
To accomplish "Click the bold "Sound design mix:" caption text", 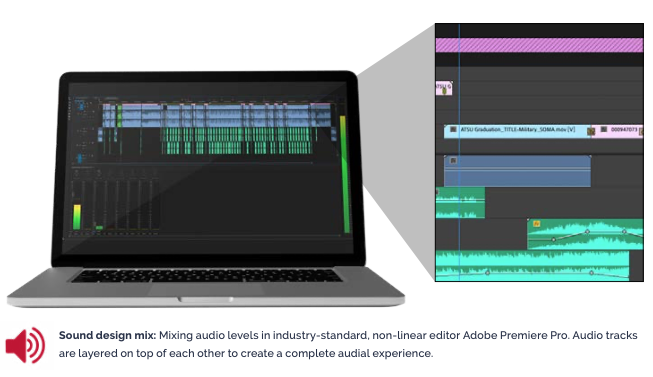I will tap(107, 335).
